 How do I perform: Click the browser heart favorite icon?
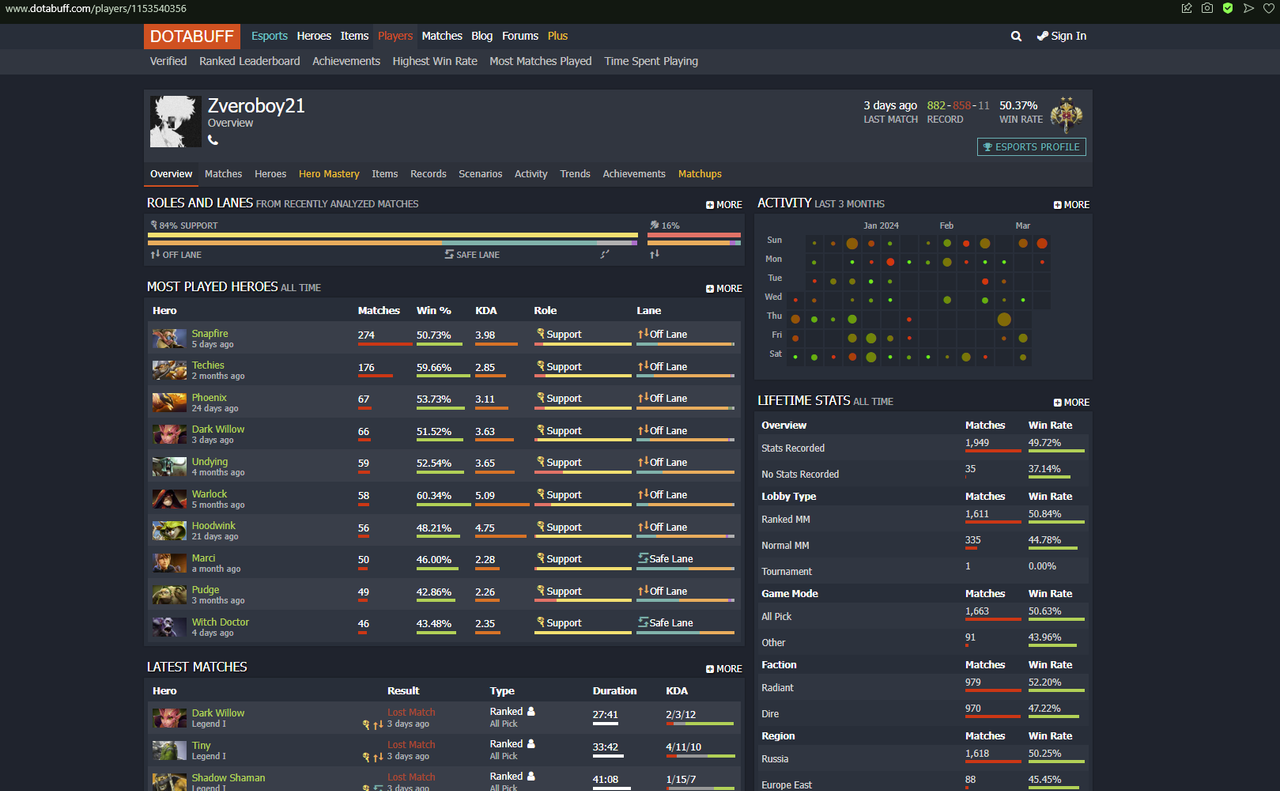point(1269,8)
